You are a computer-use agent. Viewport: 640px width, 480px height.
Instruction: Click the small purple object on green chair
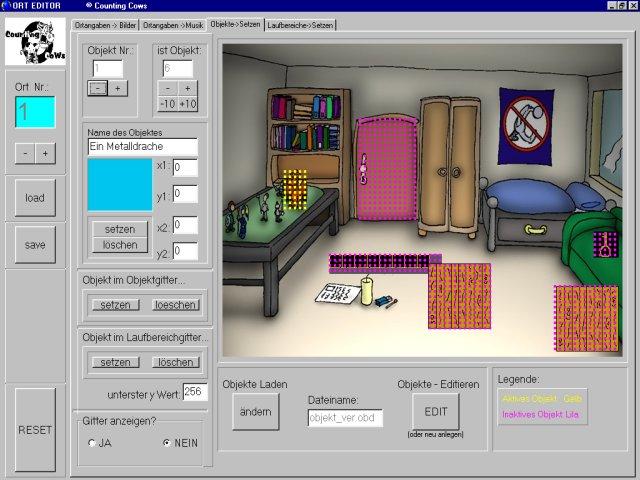[x=605, y=244]
